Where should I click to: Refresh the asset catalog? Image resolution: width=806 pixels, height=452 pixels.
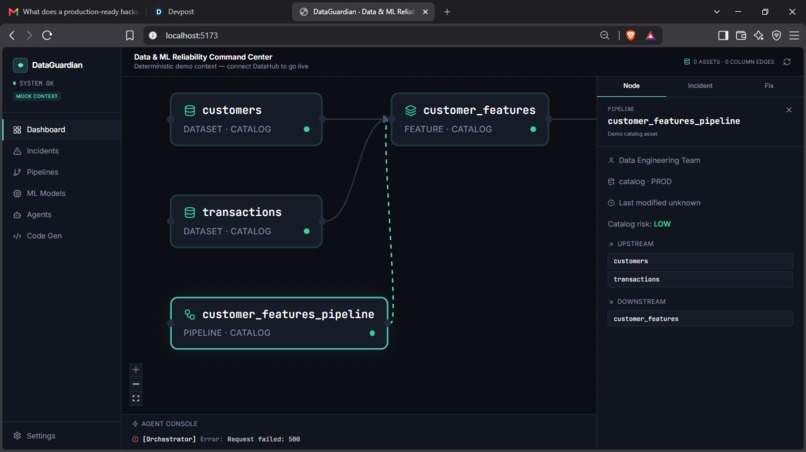pos(787,62)
